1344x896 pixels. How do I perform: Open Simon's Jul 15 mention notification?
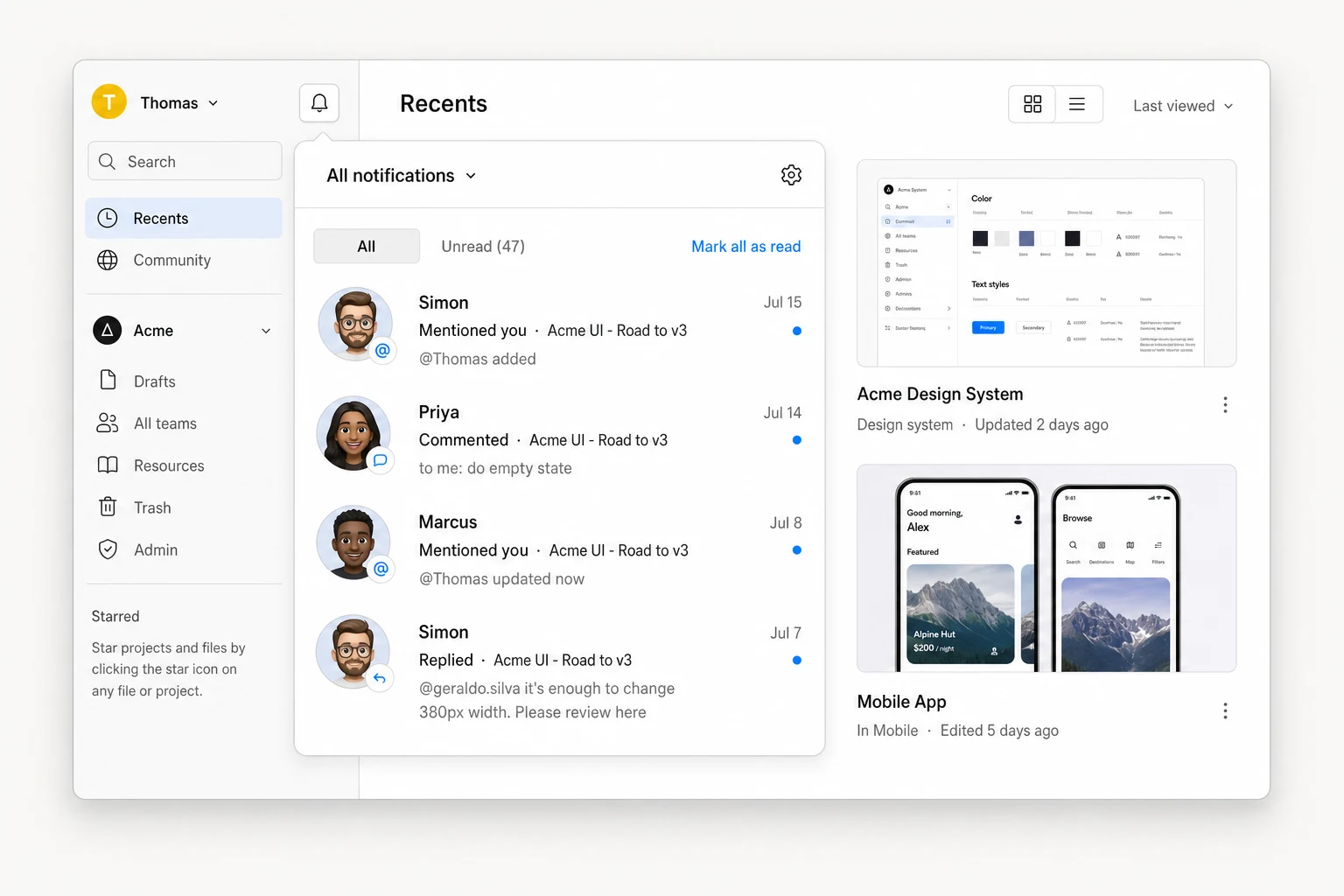tap(560, 330)
